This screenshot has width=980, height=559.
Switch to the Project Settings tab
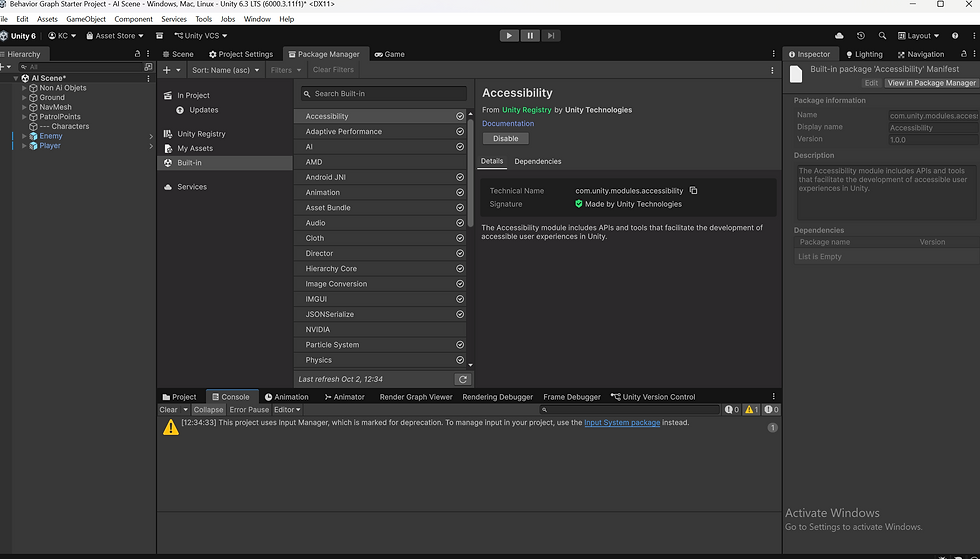[x=241, y=54]
